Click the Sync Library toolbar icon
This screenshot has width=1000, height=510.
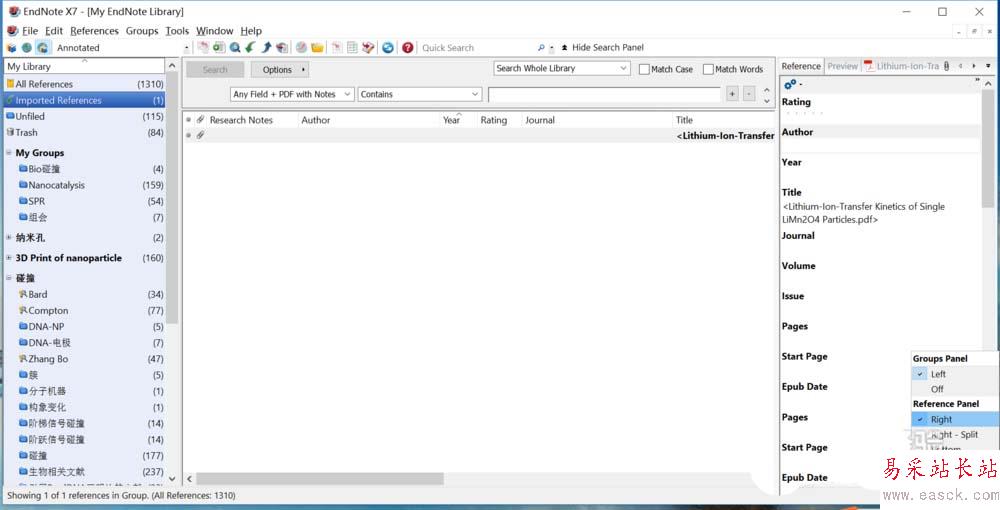(388, 48)
